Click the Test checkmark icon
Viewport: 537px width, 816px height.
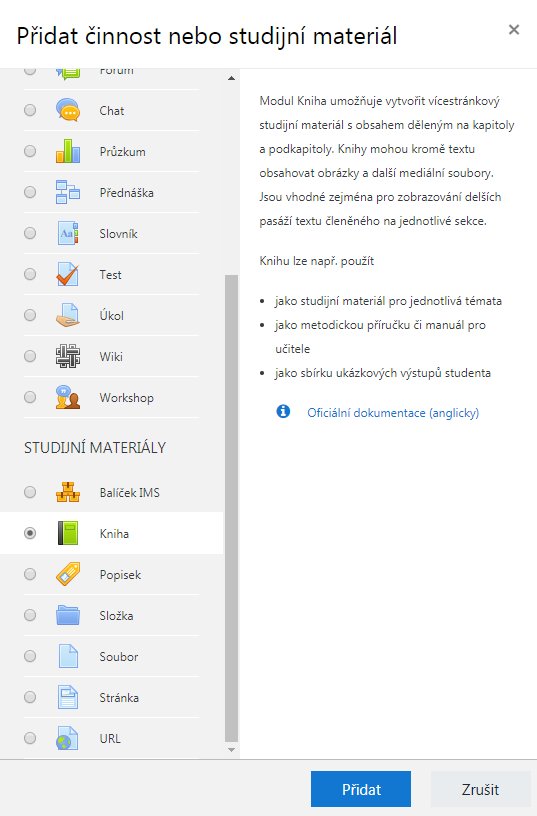(68, 274)
